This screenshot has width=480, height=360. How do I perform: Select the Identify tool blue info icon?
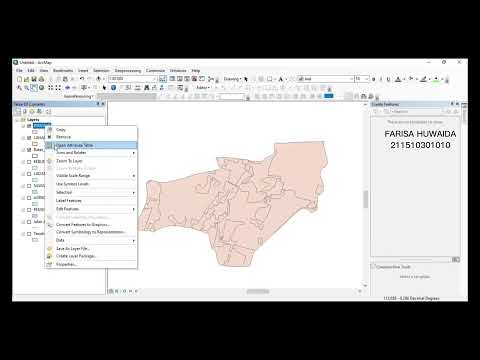click(113, 88)
